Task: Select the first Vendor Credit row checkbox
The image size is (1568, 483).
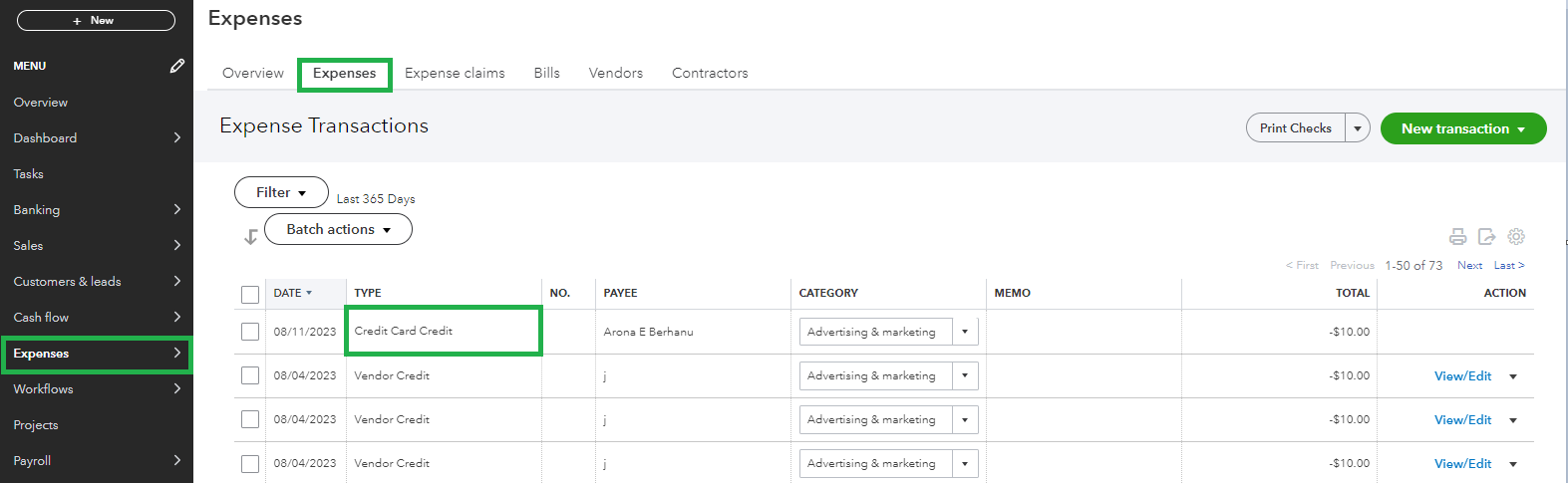Action: [x=250, y=375]
